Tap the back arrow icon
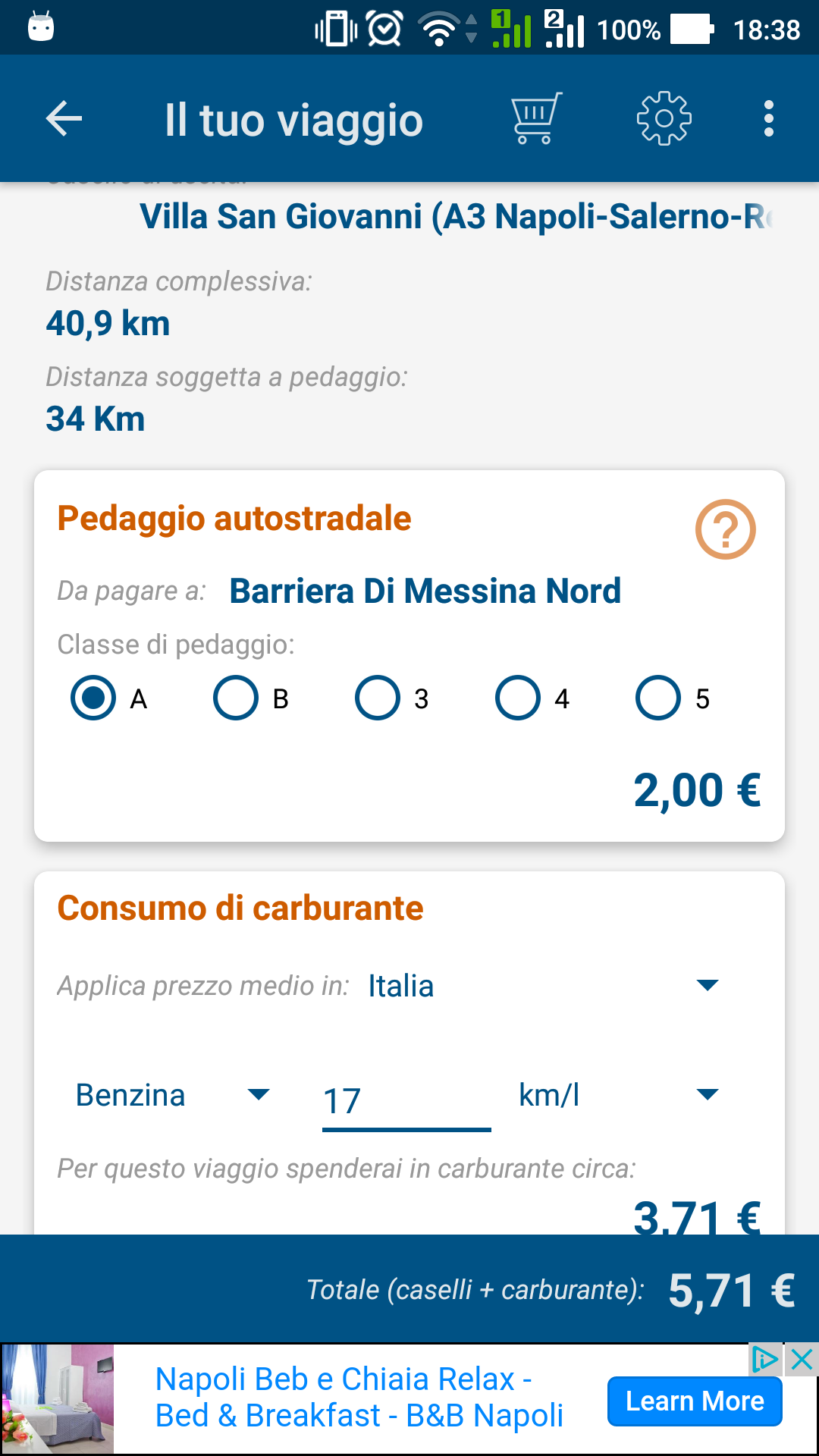The height and width of the screenshot is (1456, 819). (64, 119)
